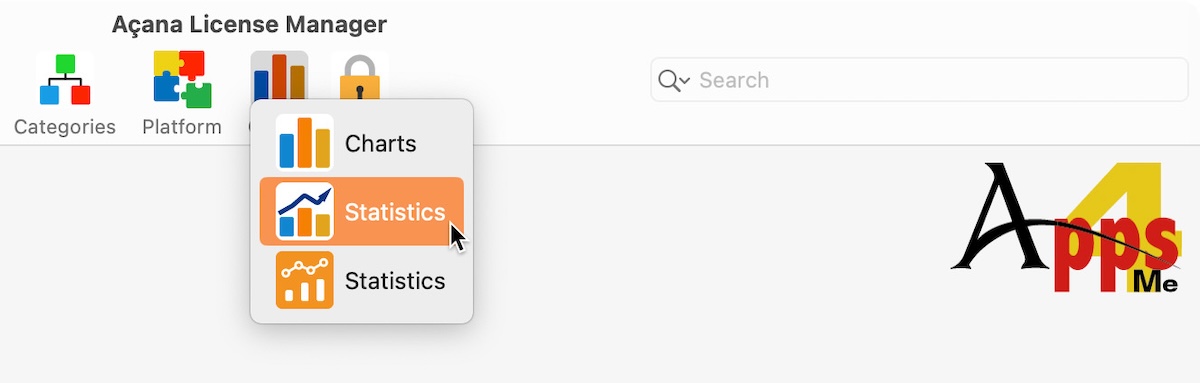Focus the Search input field

(x=919, y=80)
